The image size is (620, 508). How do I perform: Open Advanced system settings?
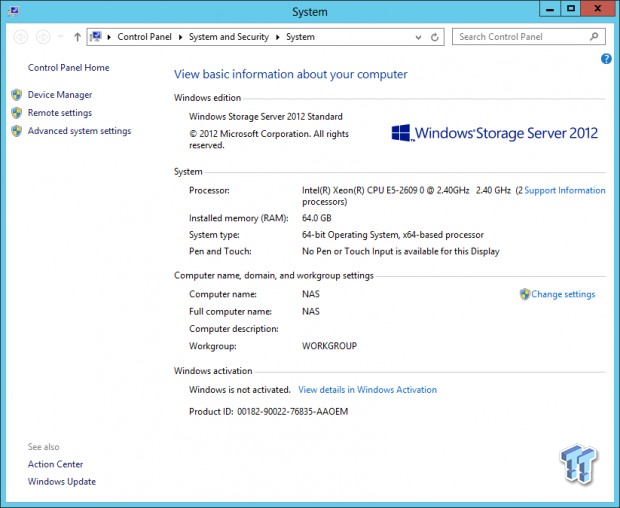coord(79,131)
